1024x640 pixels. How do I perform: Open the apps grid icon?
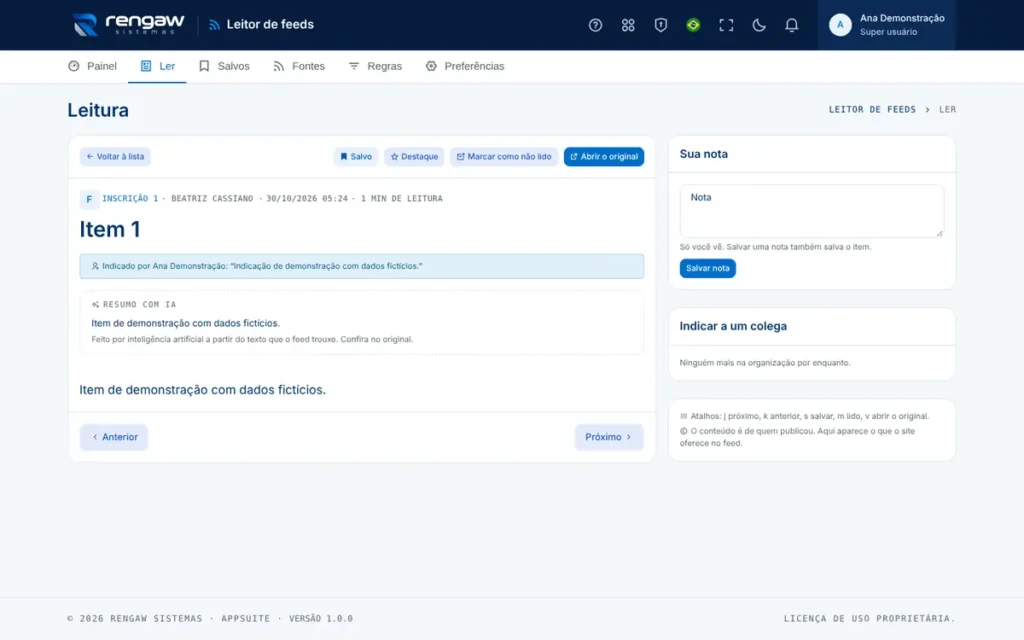[628, 25]
